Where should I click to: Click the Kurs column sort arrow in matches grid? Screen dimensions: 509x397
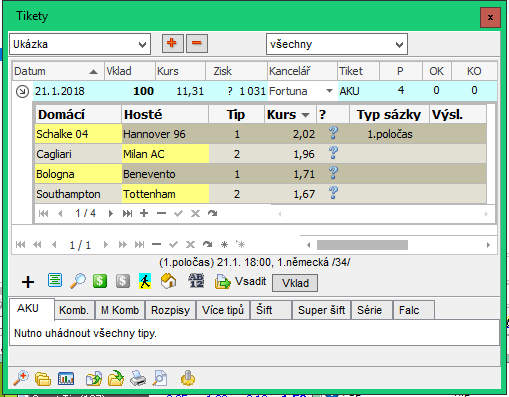305,115
